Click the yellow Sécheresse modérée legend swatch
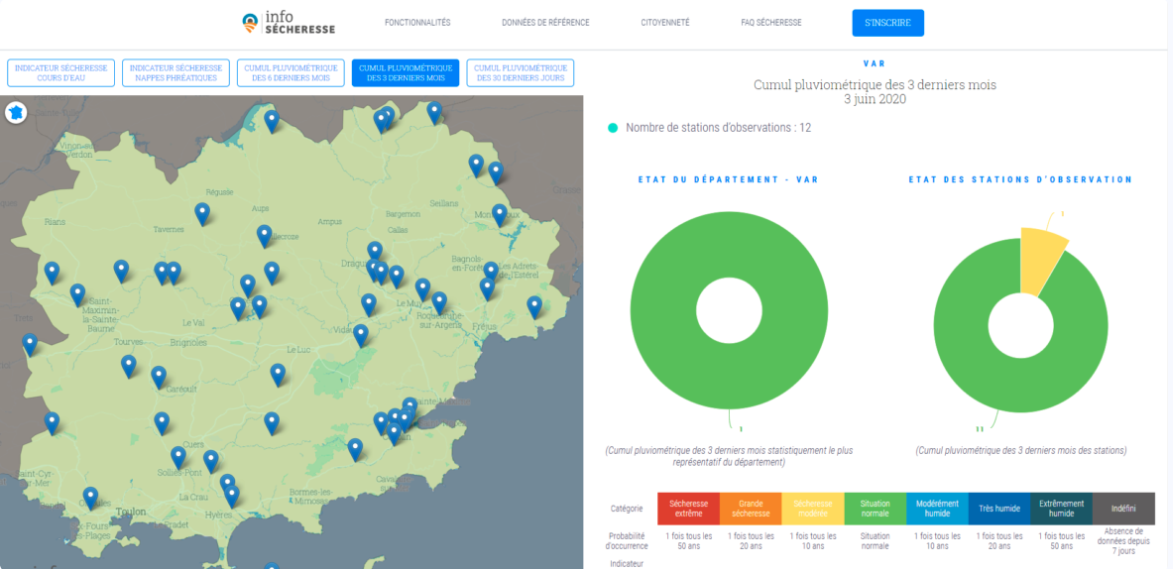This screenshot has width=1173, height=569. point(812,508)
